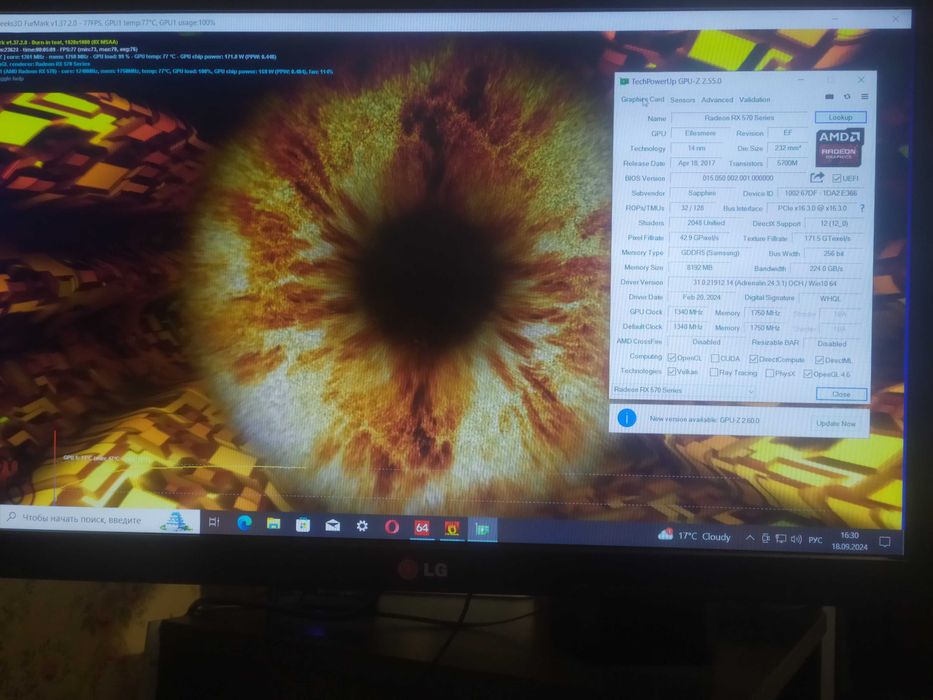Switch to FurMark taskbar icon

(x=452, y=528)
